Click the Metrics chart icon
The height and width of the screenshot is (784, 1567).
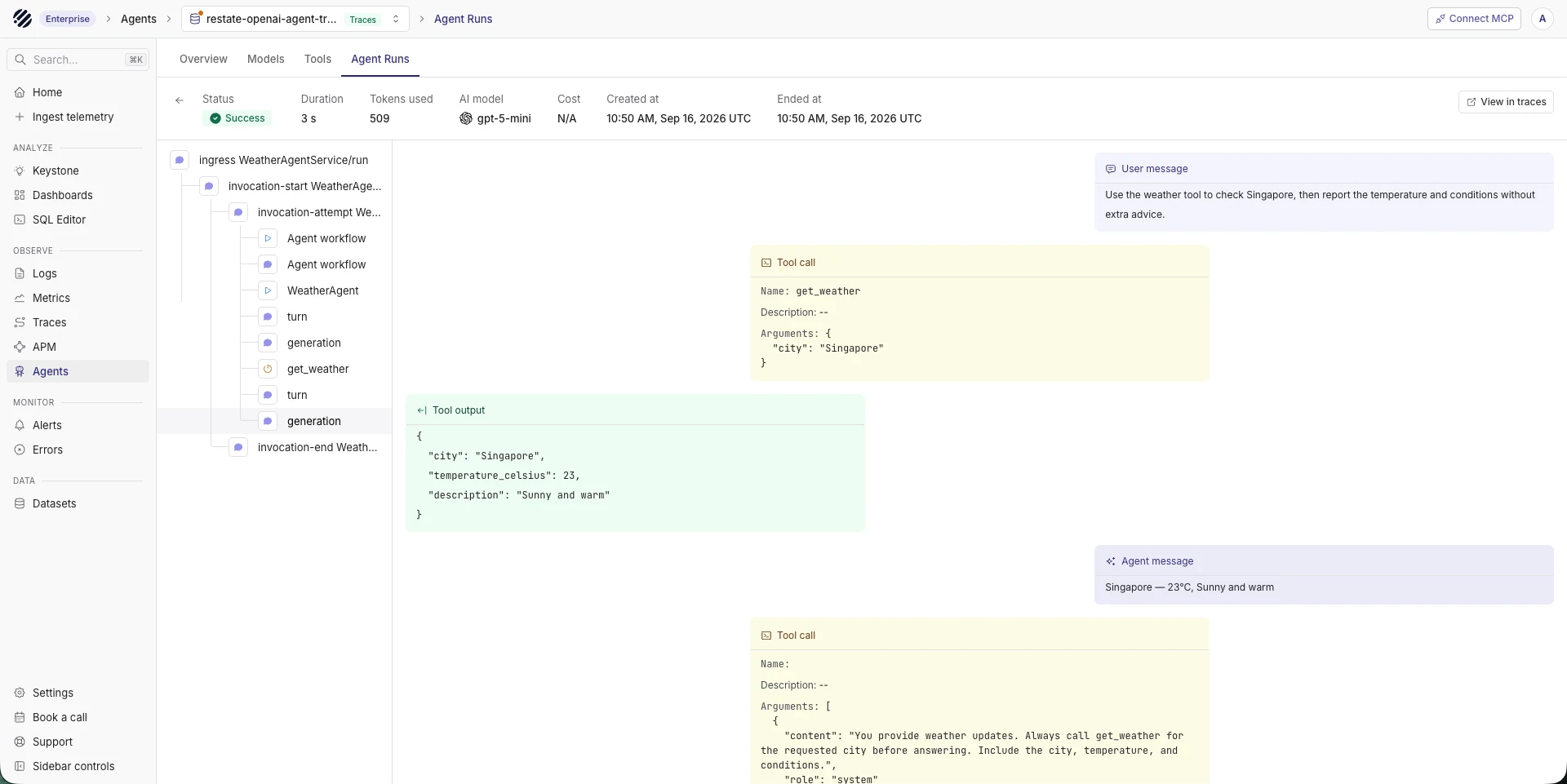20,298
